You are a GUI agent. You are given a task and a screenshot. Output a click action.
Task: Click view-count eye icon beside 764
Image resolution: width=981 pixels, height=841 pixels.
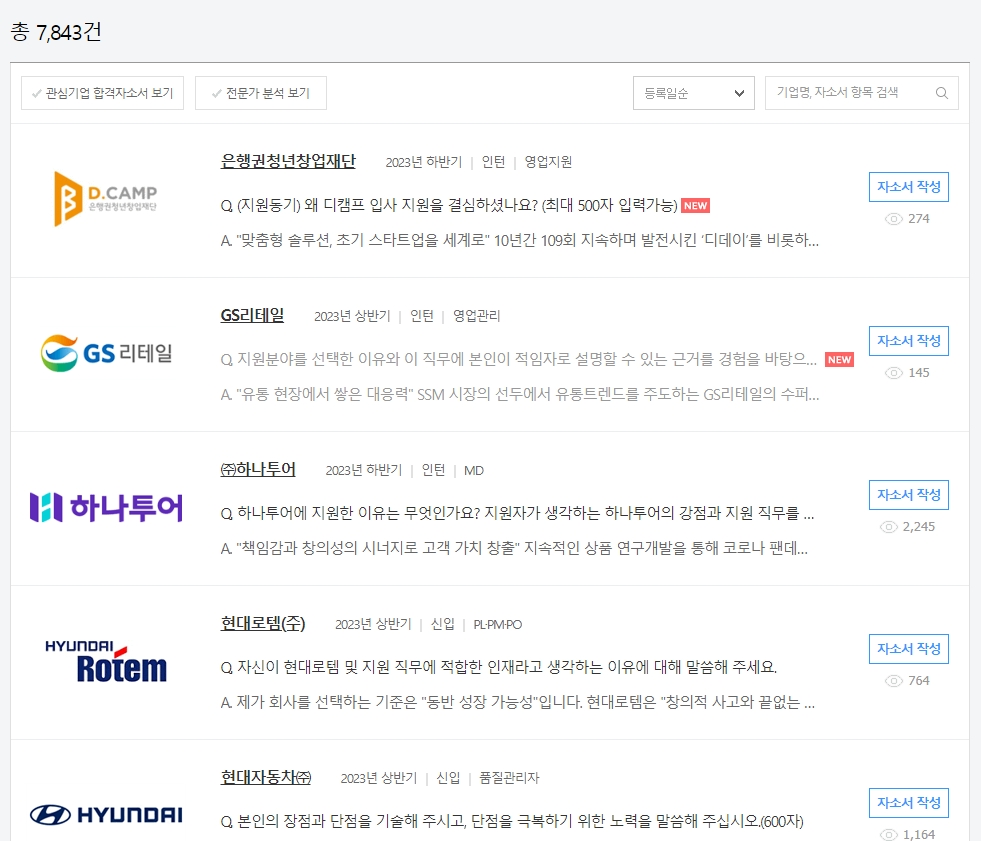coord(893,681)
